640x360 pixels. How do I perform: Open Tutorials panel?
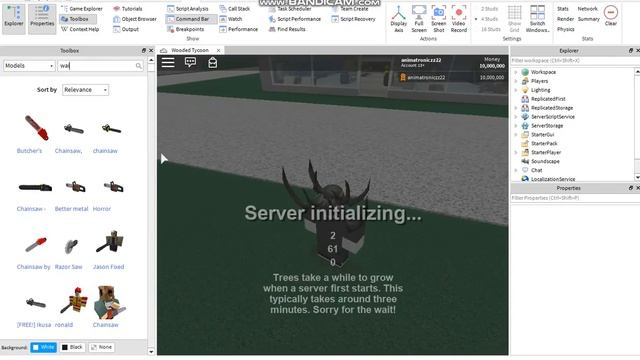128,9
